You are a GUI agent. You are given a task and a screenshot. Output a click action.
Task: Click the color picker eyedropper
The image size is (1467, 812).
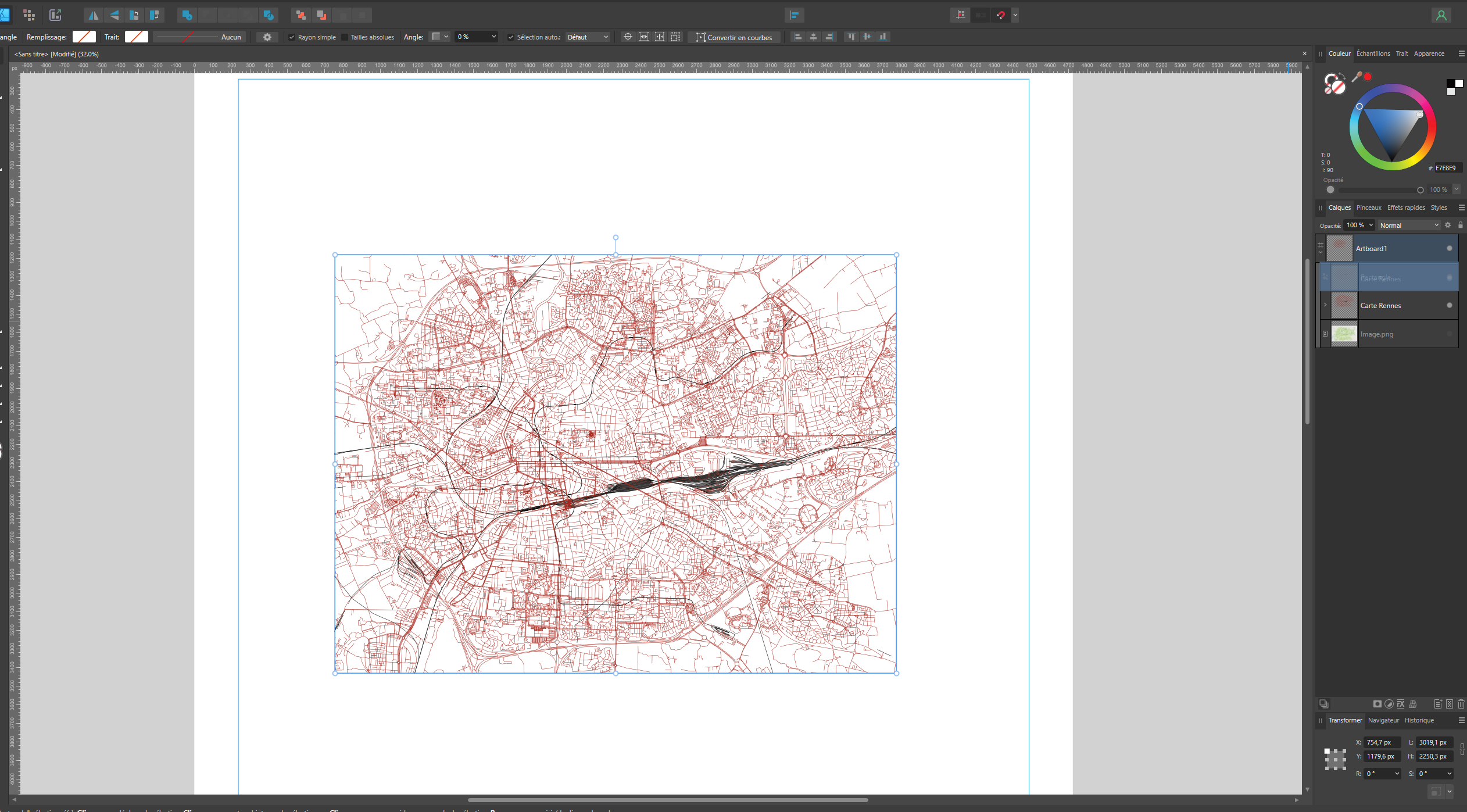click(1357, 77)
